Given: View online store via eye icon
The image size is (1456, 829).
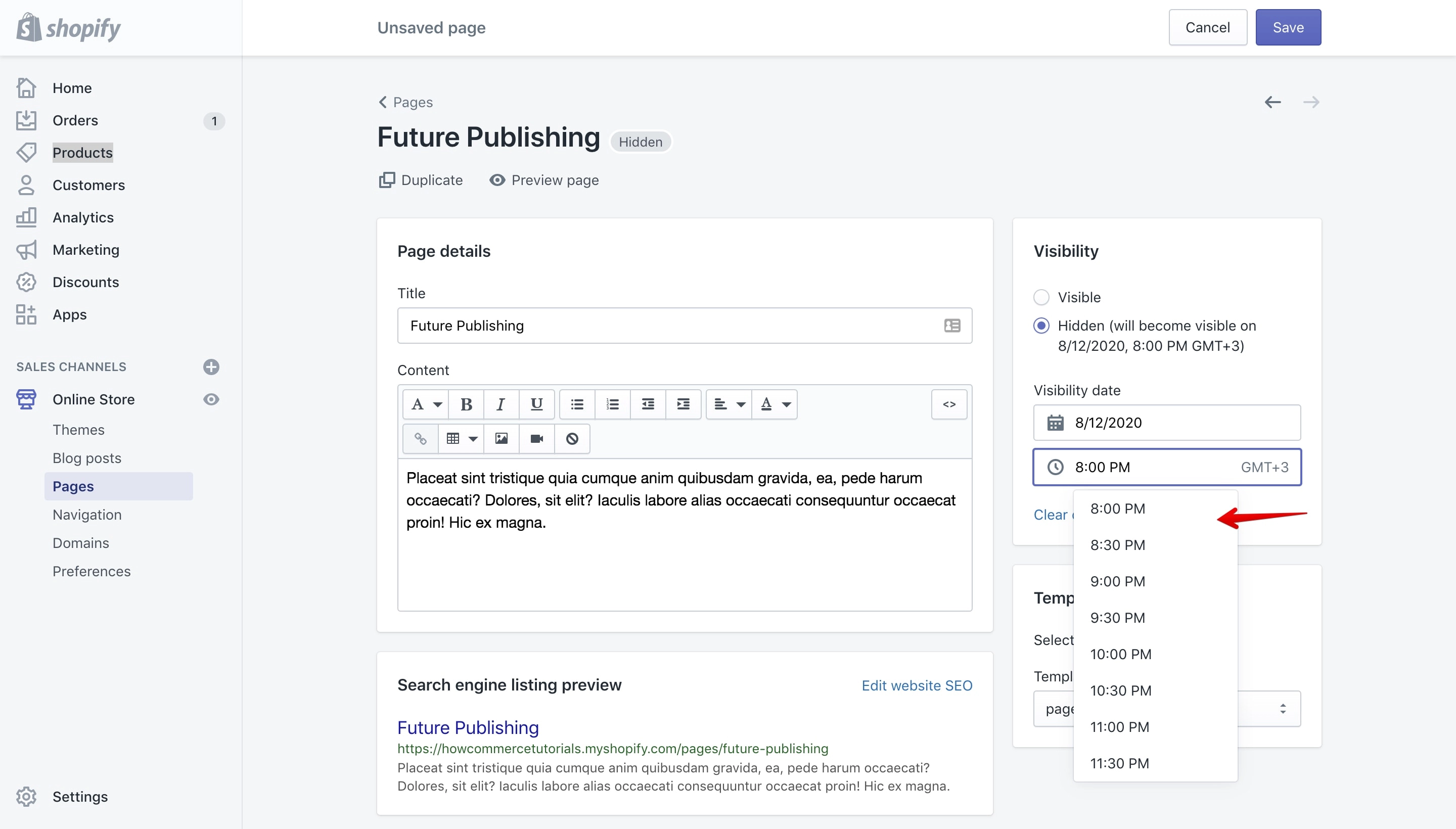Looking at the screenshot, I should coord(211,400).
